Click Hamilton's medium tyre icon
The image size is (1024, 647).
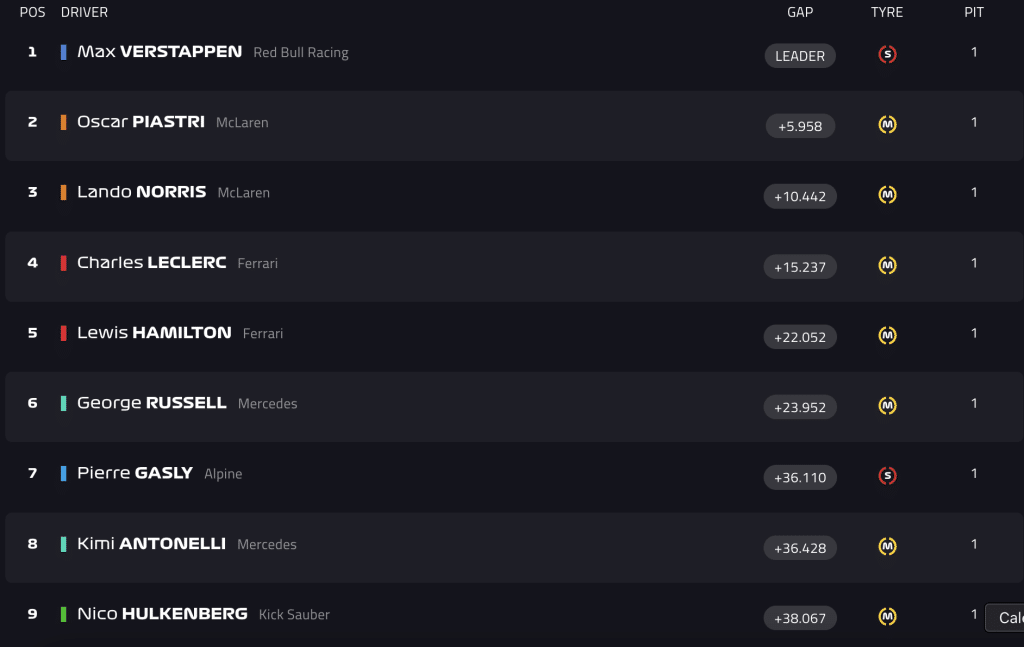(887, 336)
